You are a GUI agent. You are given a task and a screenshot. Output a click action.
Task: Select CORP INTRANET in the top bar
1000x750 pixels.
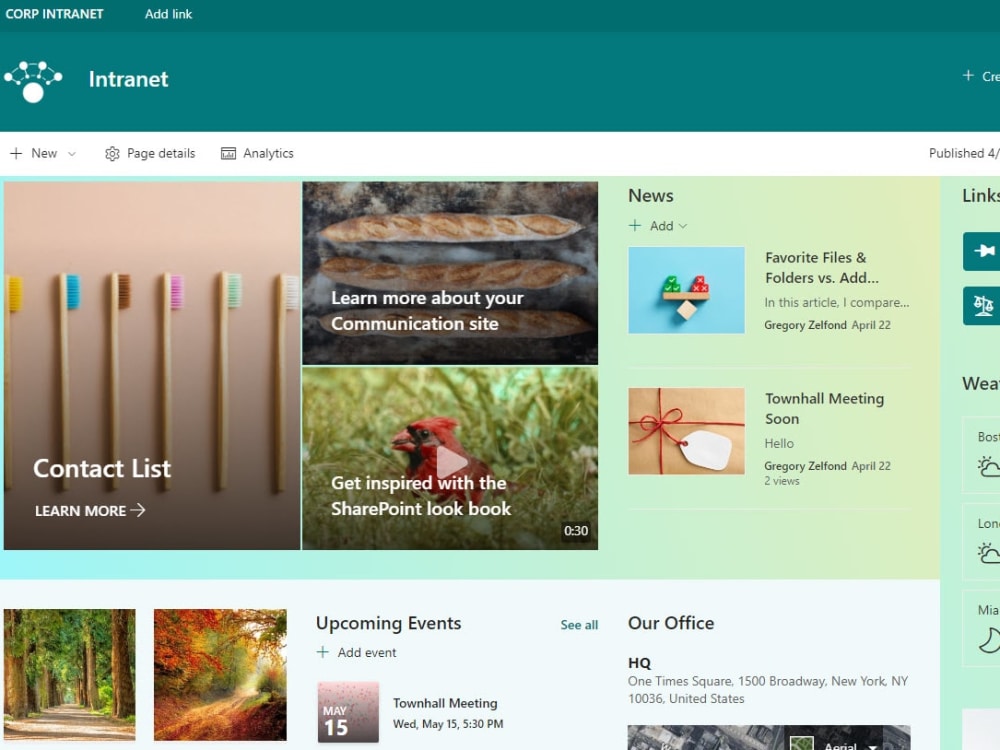pyautogui.click(x=54, y=13)
